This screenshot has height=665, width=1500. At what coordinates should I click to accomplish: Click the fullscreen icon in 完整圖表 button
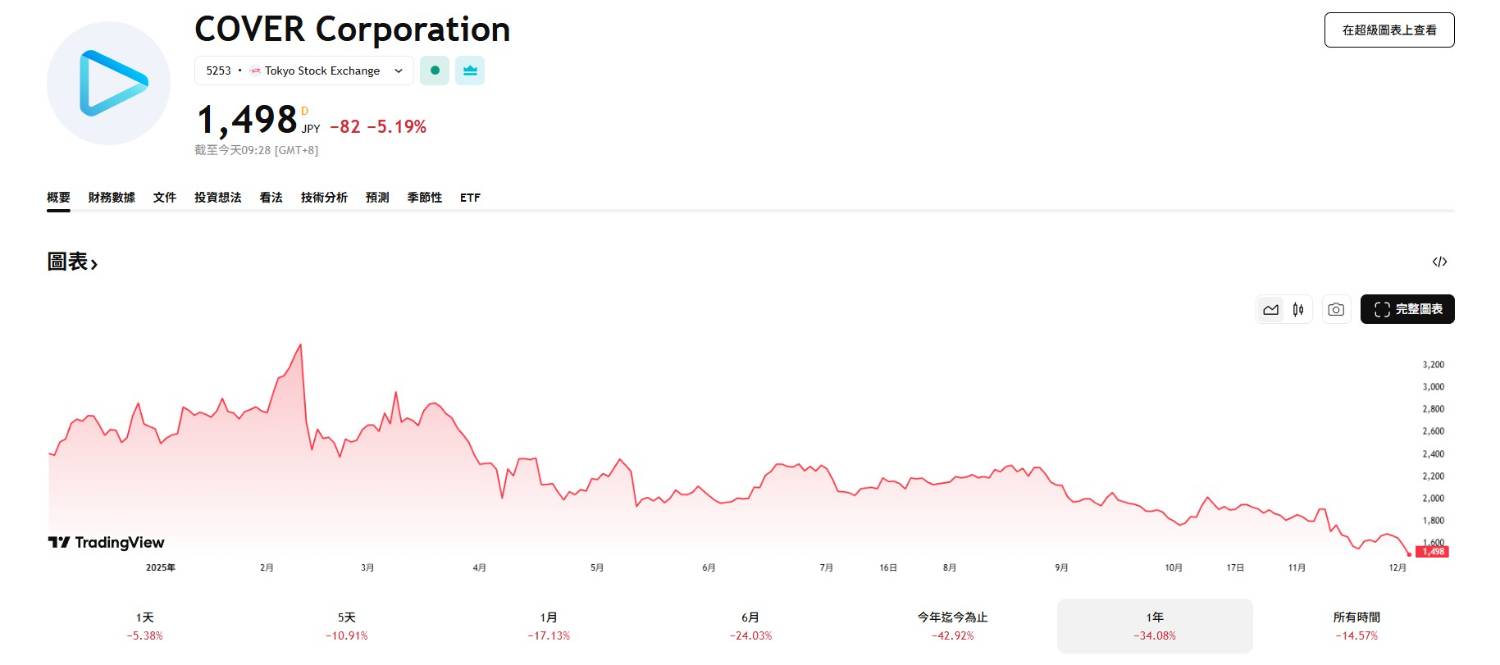(1382, 310)
